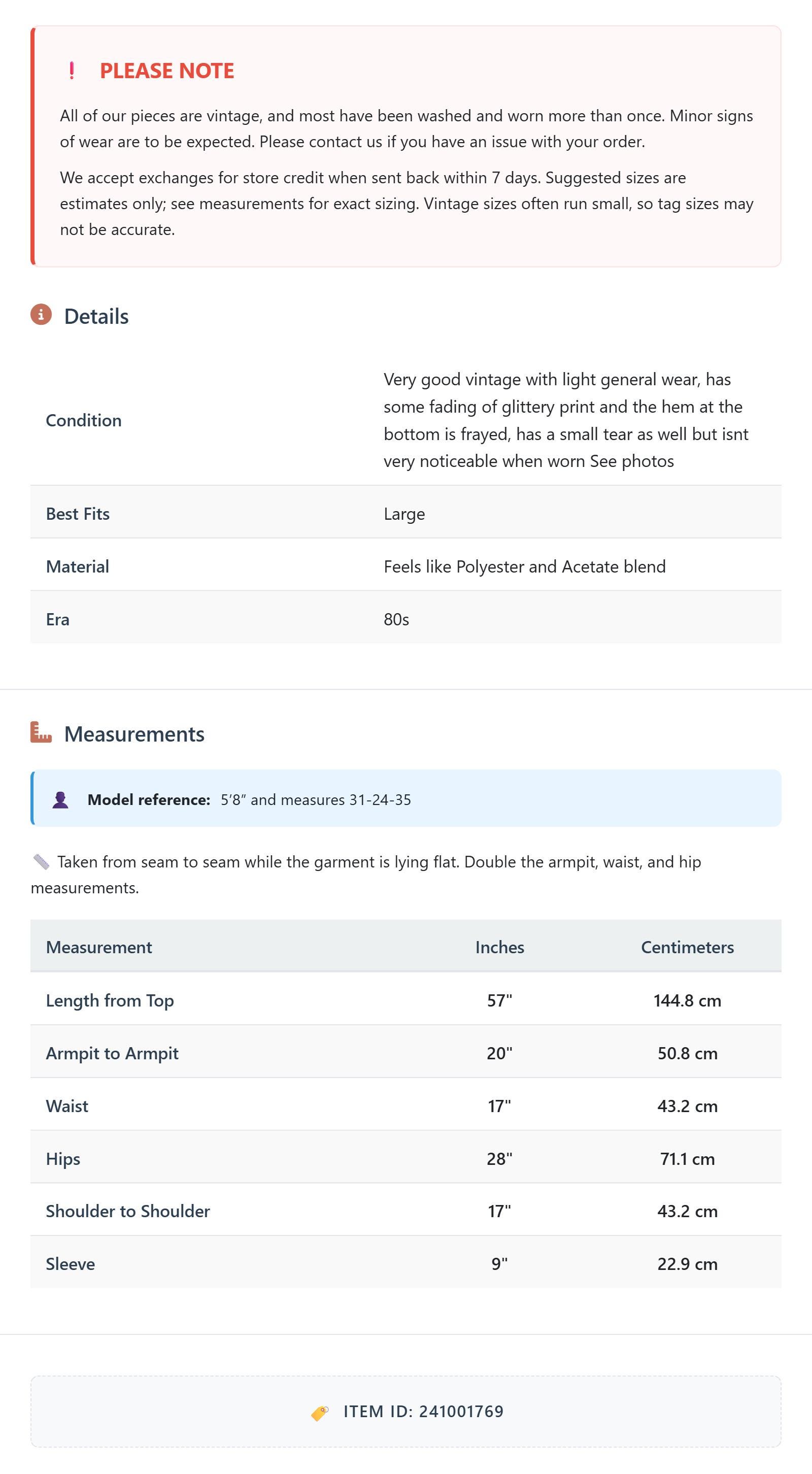Click the Details info circle icon
The image size is (812, 1474).
click(41, 315)
